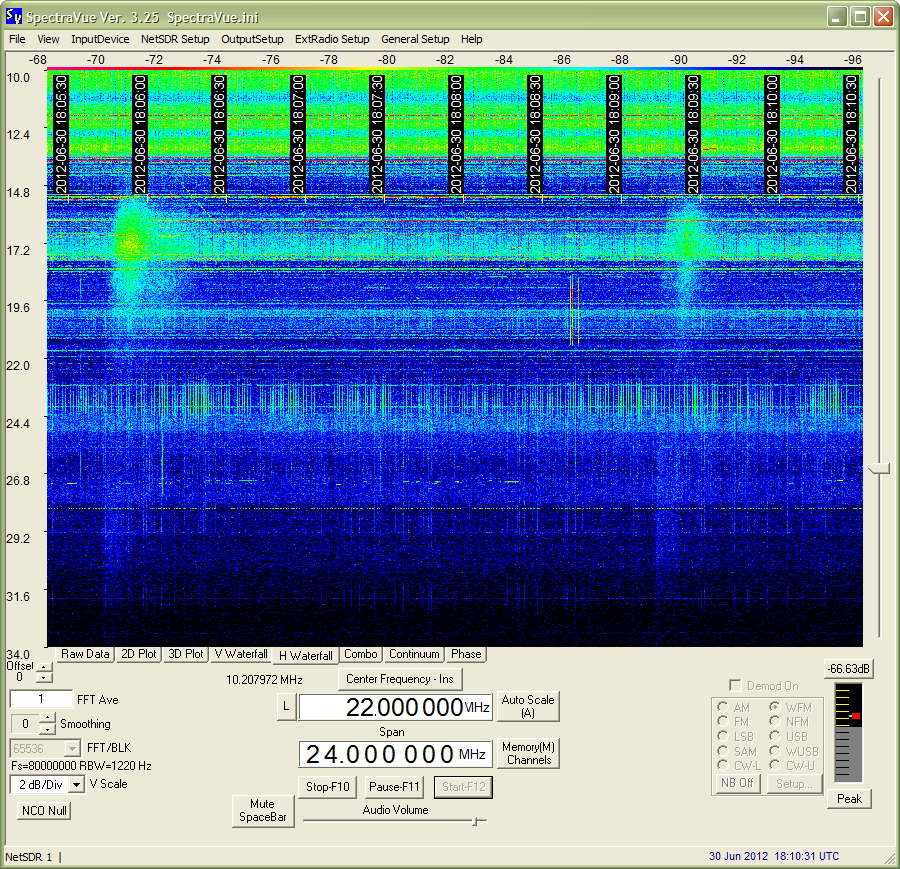Click the Audio Volume slider handle

pos(475,821)
